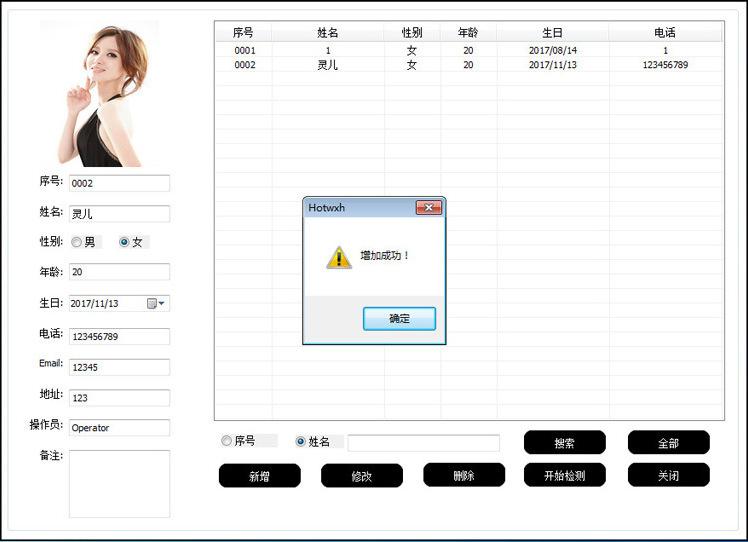Click the 全部 button

pyautogui.click(x=669, y=443)
